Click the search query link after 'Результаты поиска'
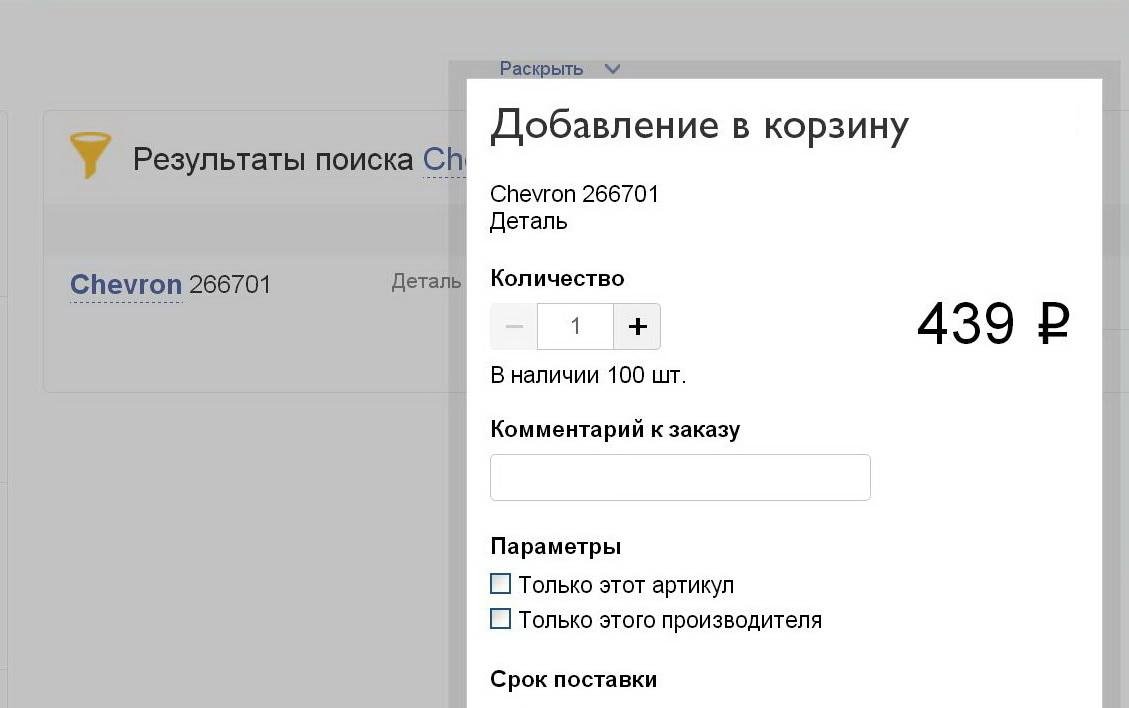This screenshot has width=1129, height=708. pos(444,159)
